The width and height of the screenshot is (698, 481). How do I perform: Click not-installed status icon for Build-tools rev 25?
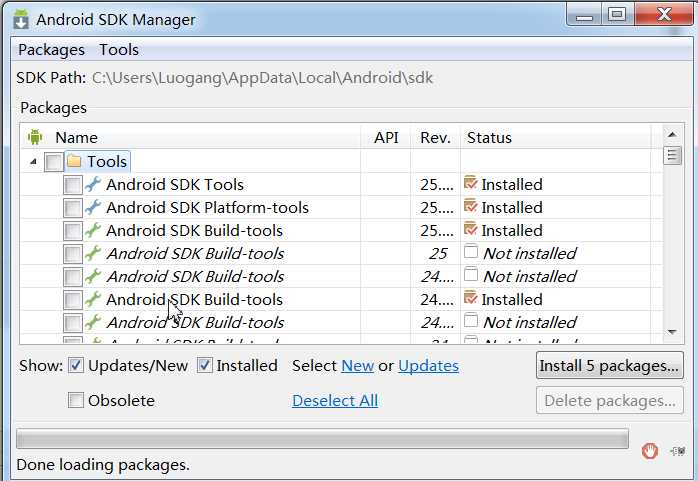coord(471,251)
